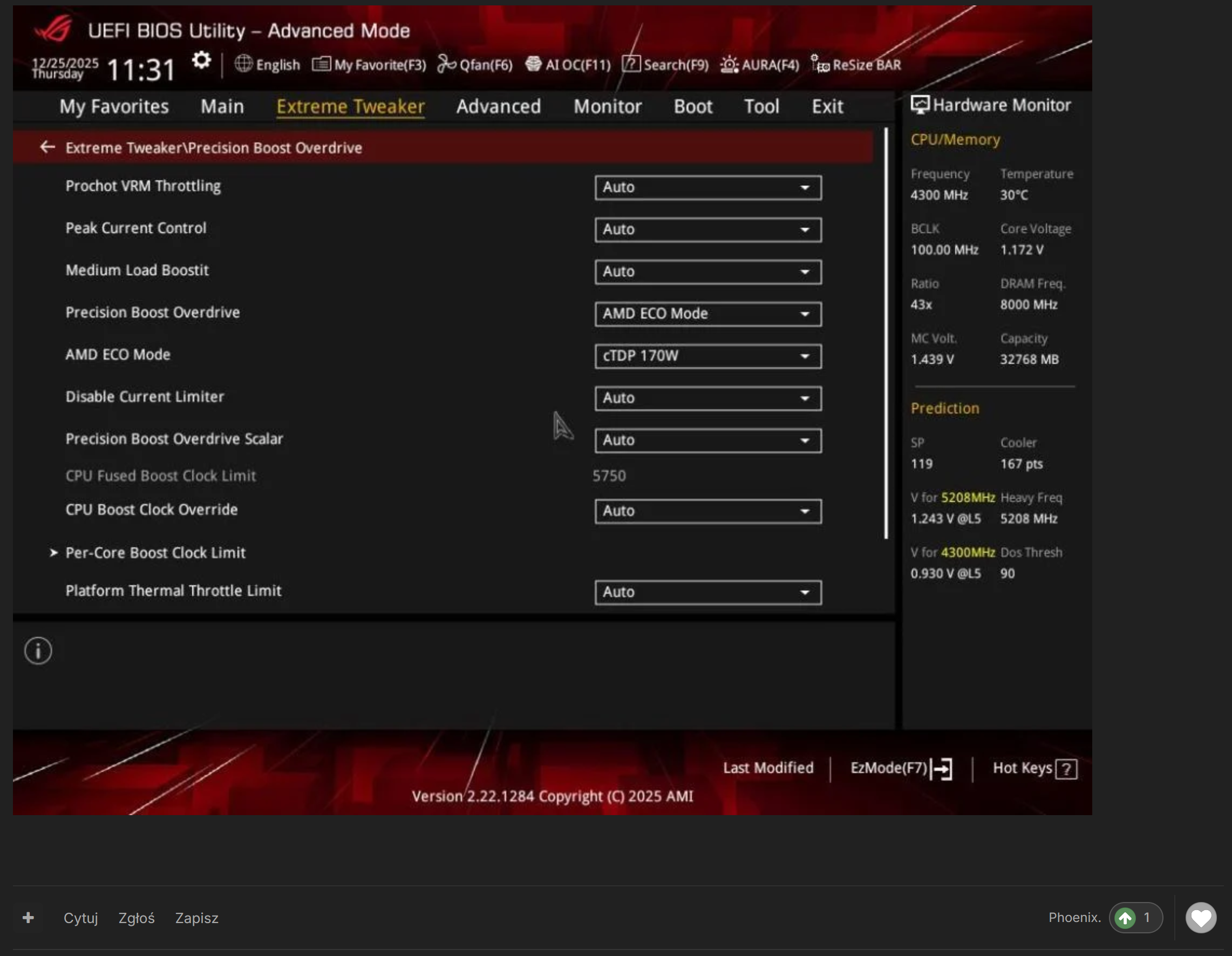Open Prochot VRM Throttling dropdown

[707, 187]
